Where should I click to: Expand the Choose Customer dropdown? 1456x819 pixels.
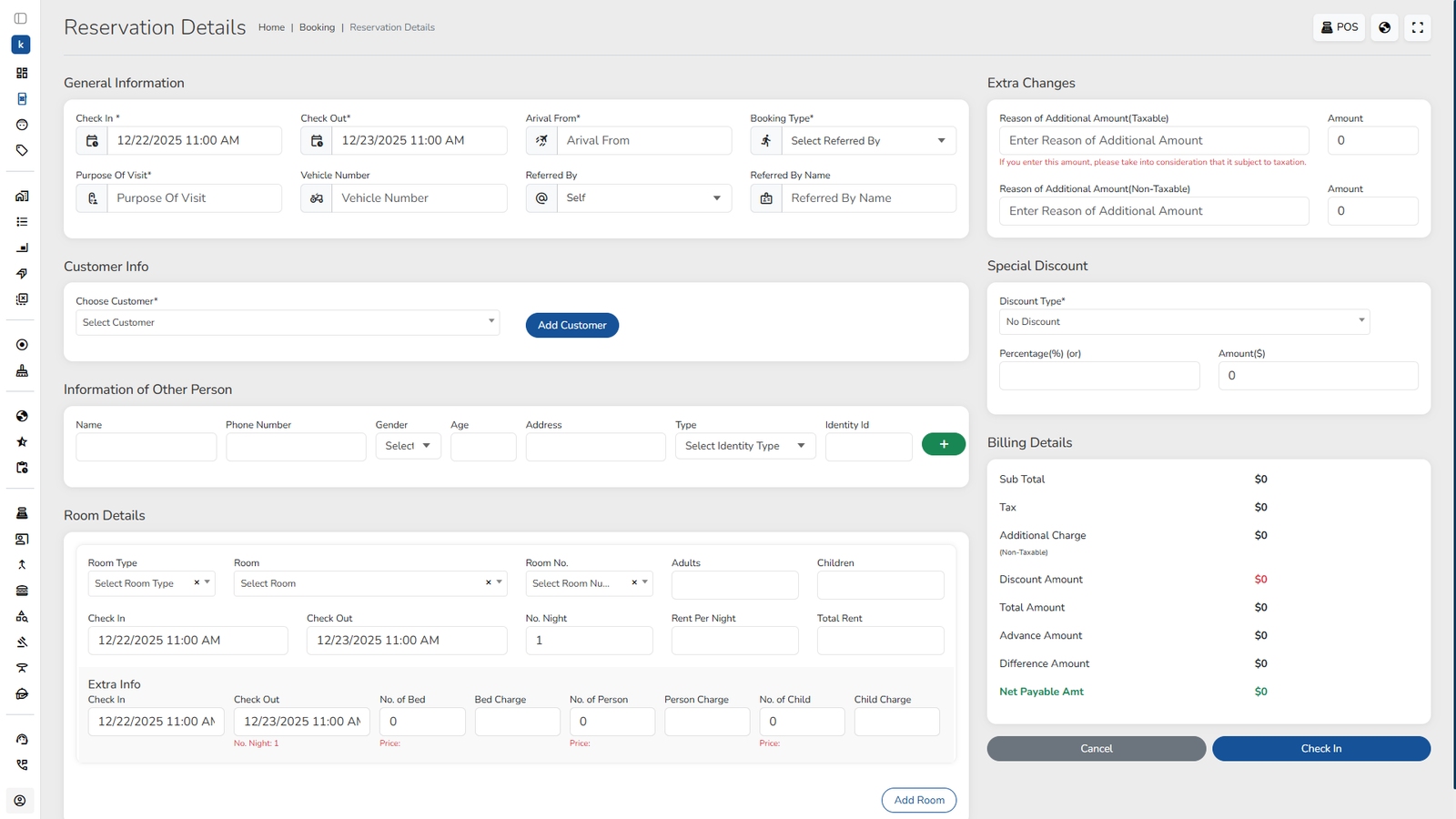(x=288, y=322)
